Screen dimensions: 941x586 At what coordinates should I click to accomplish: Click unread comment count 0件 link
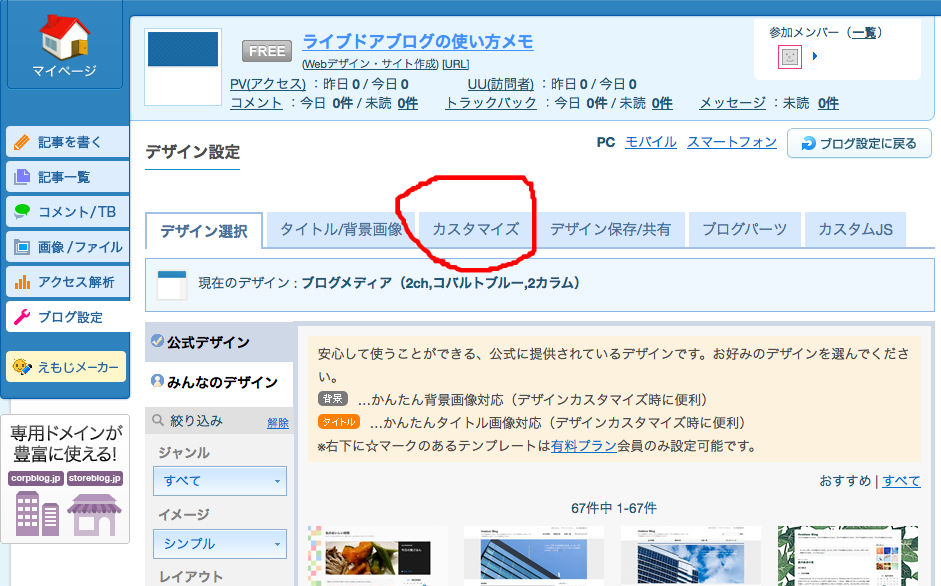(x=407, y=103)
